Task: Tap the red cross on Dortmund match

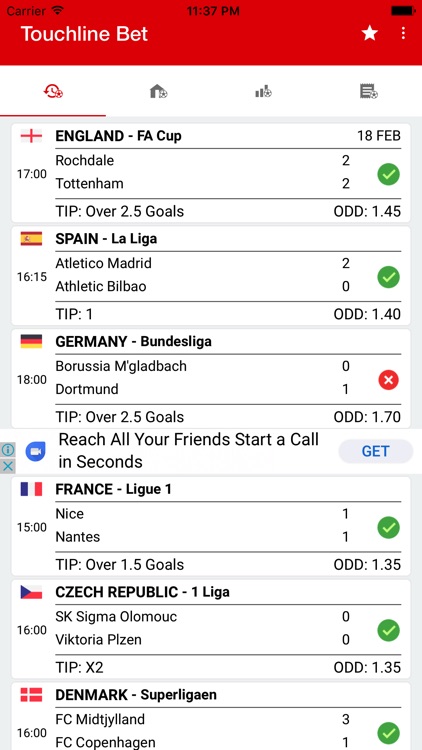Action: 389,380
